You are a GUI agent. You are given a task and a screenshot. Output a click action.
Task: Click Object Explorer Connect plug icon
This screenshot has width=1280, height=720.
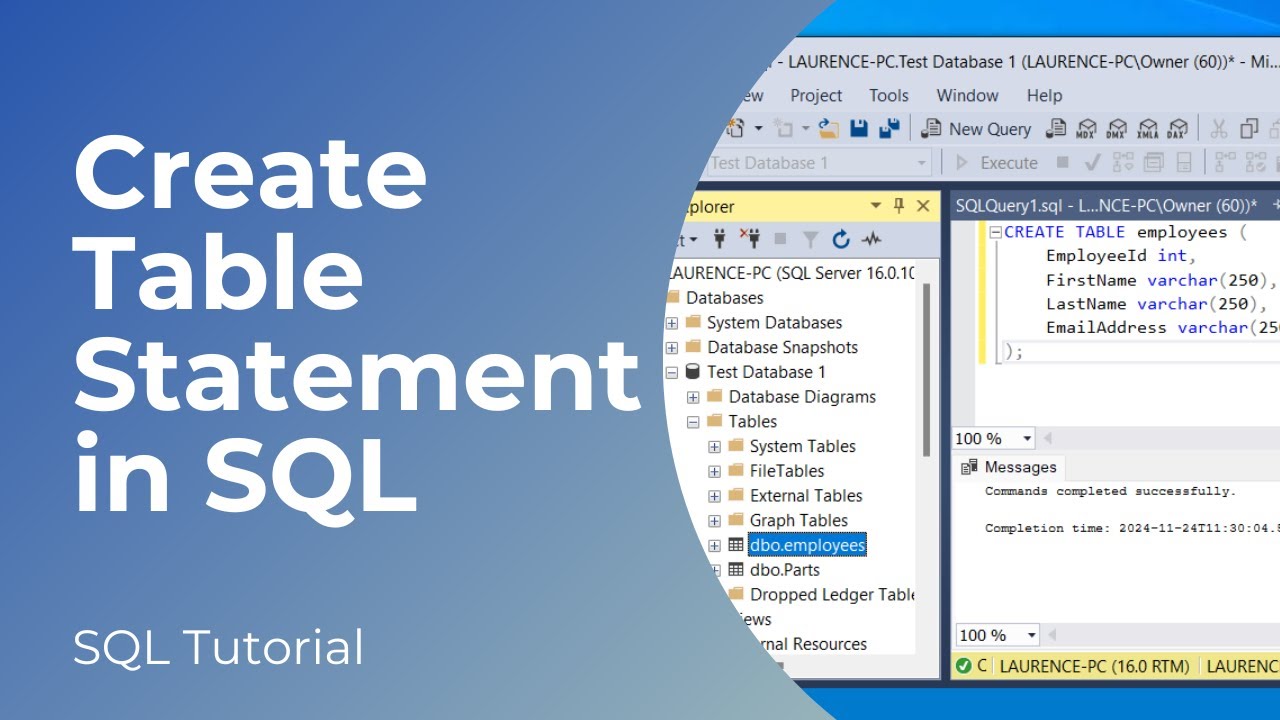pos(719,239)
